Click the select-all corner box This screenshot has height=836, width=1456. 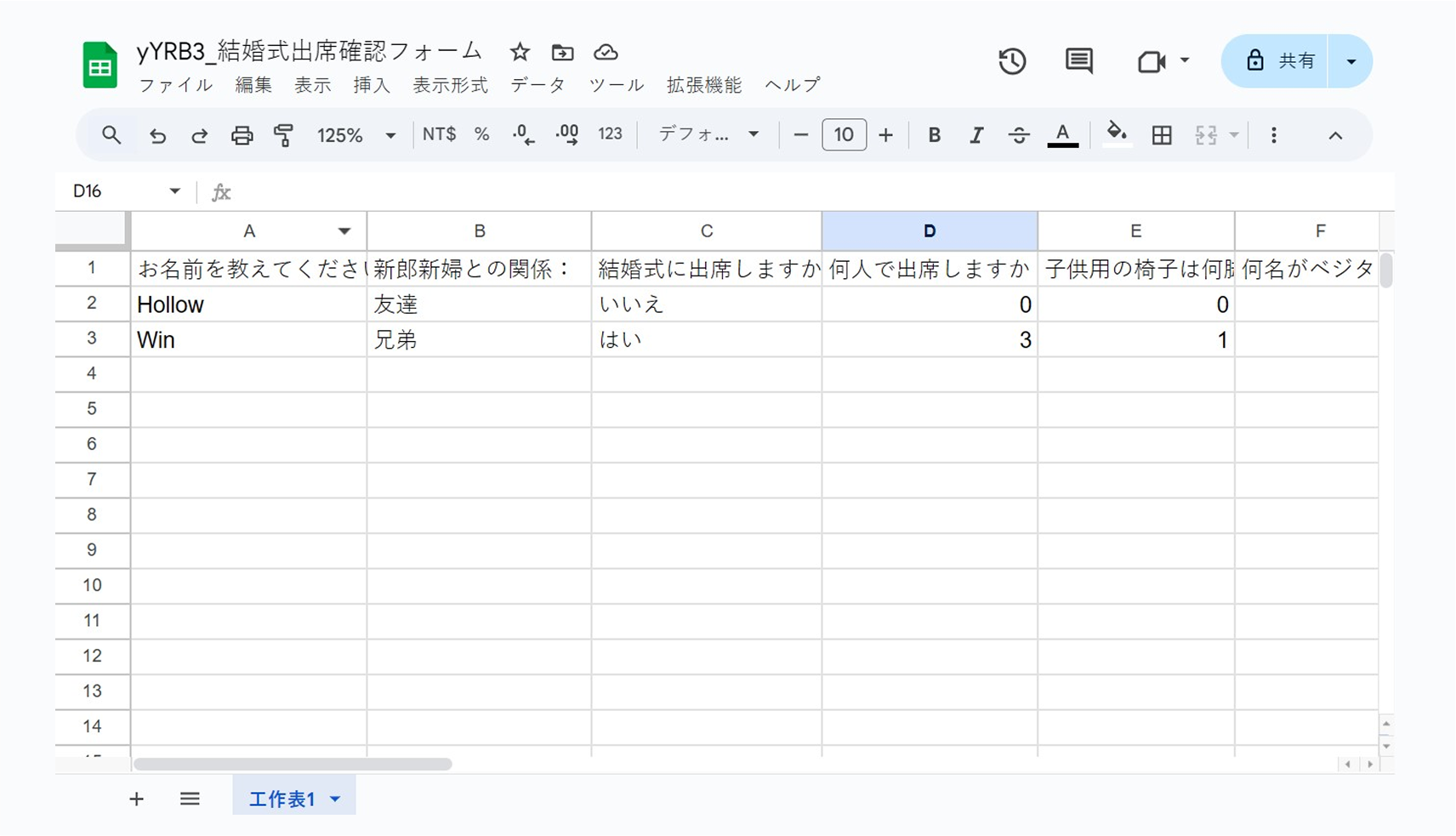click(92, 230)
